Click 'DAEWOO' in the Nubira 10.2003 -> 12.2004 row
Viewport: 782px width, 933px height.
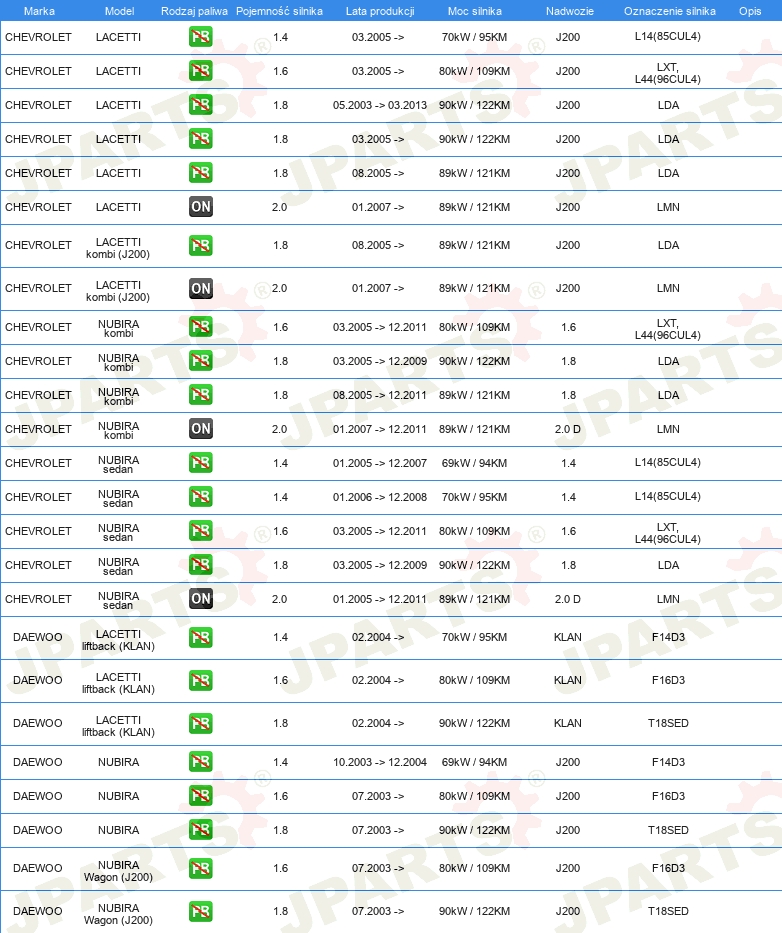point(37,762)
